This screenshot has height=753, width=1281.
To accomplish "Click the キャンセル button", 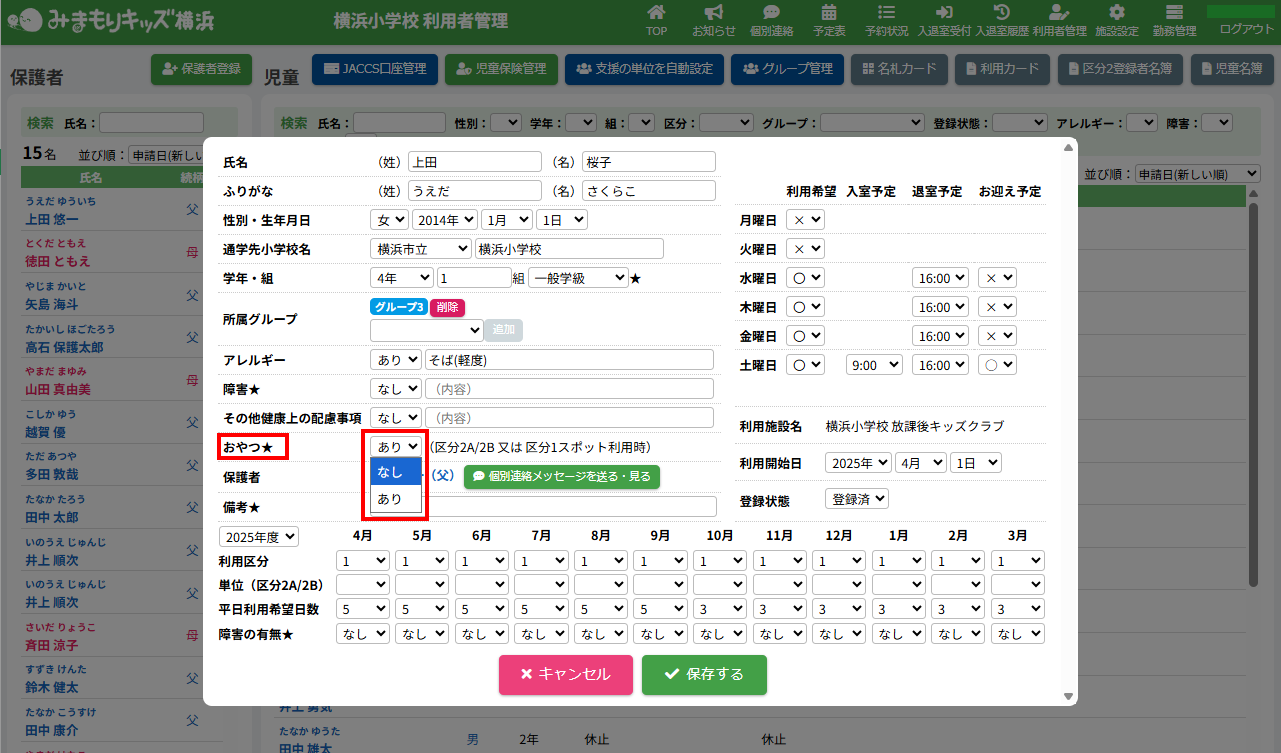I will pyautogui.click(x=567, y=674).
